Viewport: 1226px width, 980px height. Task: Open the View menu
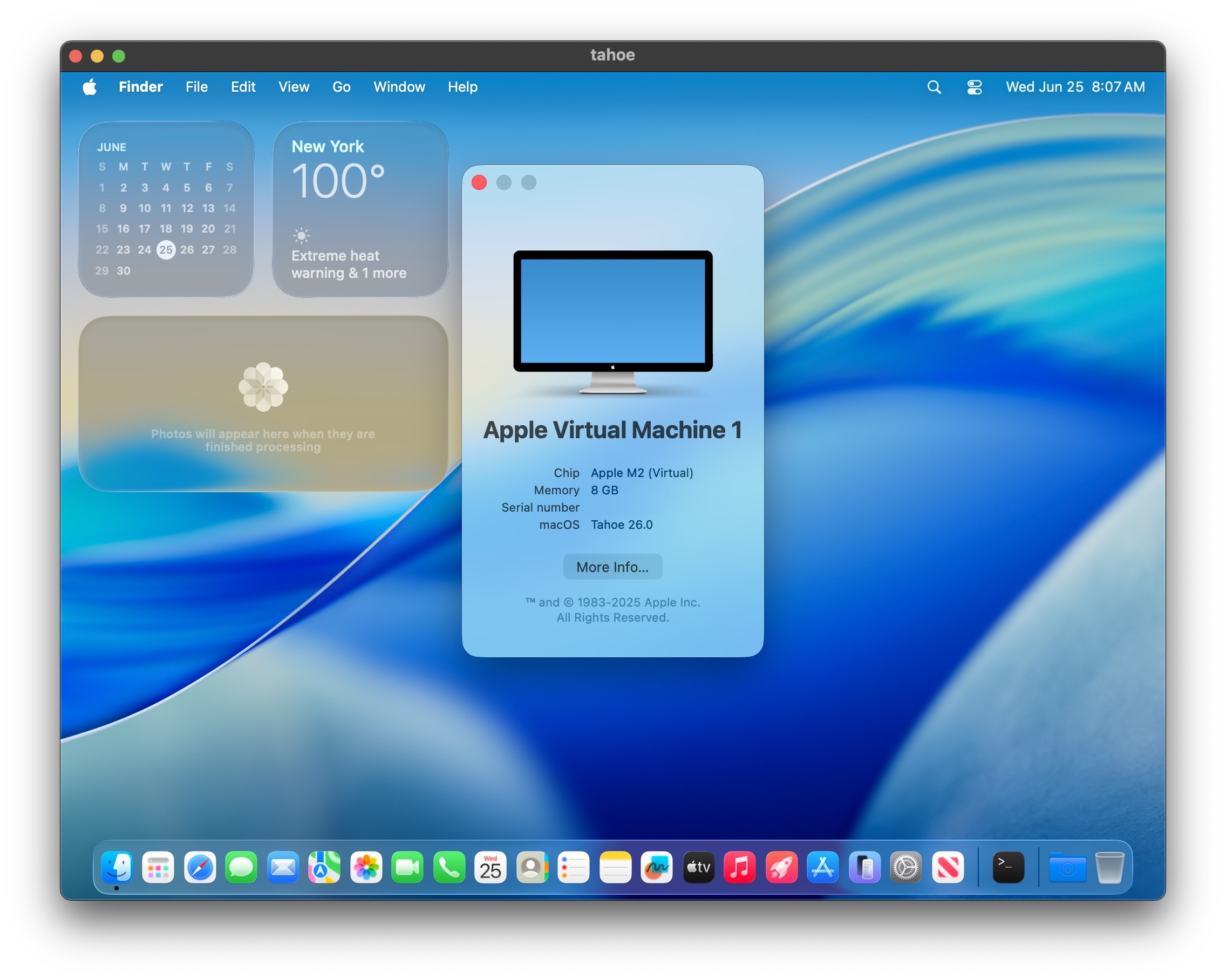point(294,87)
